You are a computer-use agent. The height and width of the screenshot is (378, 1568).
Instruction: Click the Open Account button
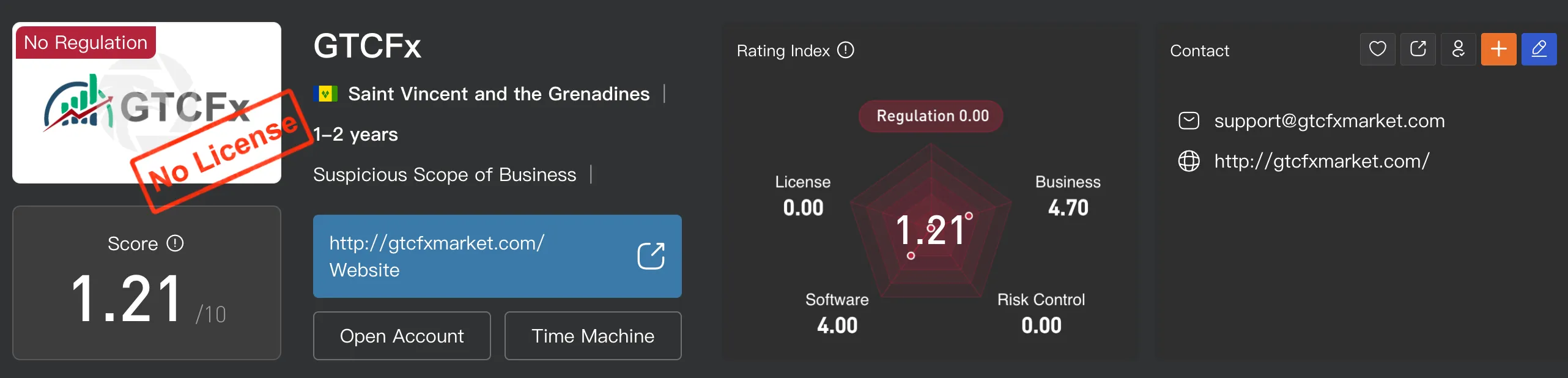tap(402, 336)
